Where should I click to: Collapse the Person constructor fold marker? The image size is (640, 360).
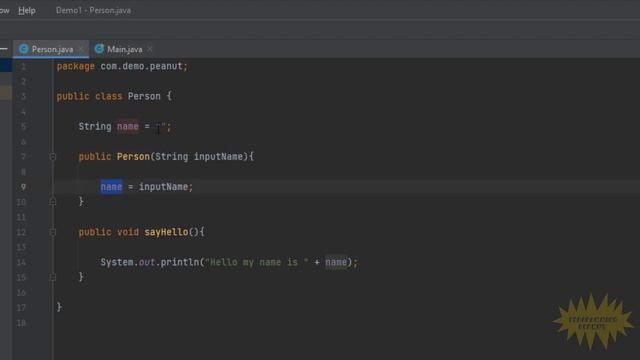click(53, 157)
